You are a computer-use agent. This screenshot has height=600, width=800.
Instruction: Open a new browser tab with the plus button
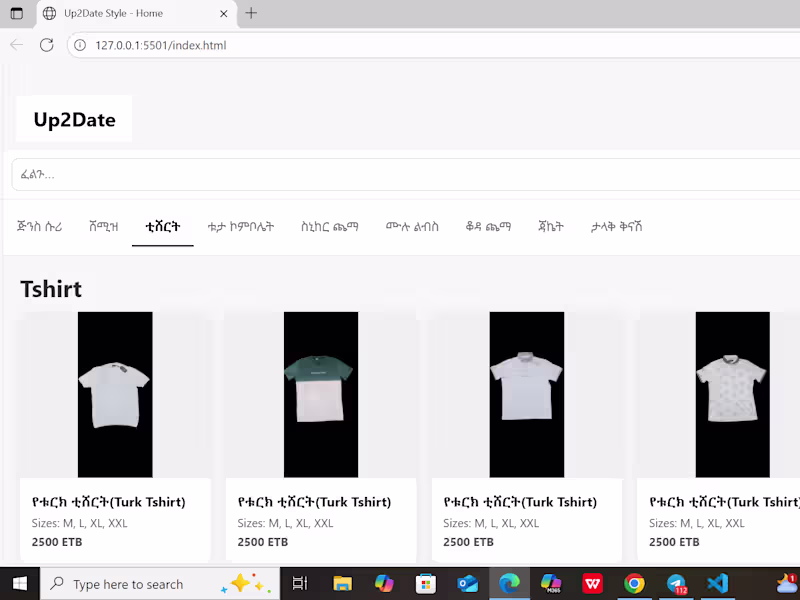tap(250, 14)
